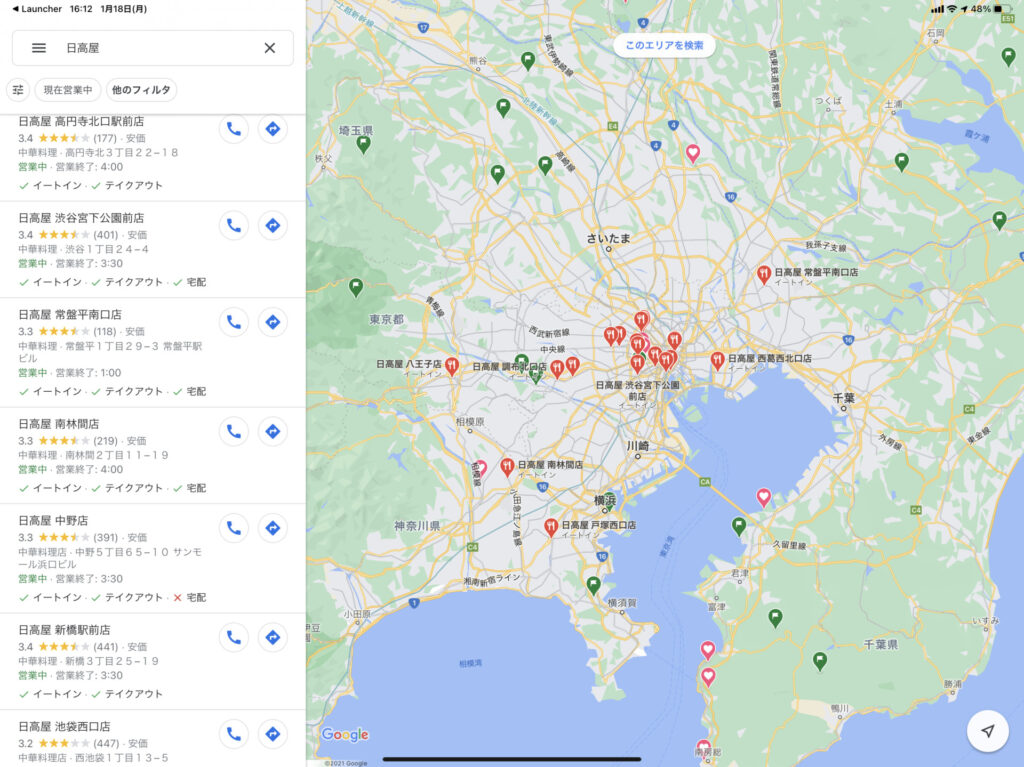Select the 南林間店 result title in list
Screen dimensions: 1024x767
[59, 424]
